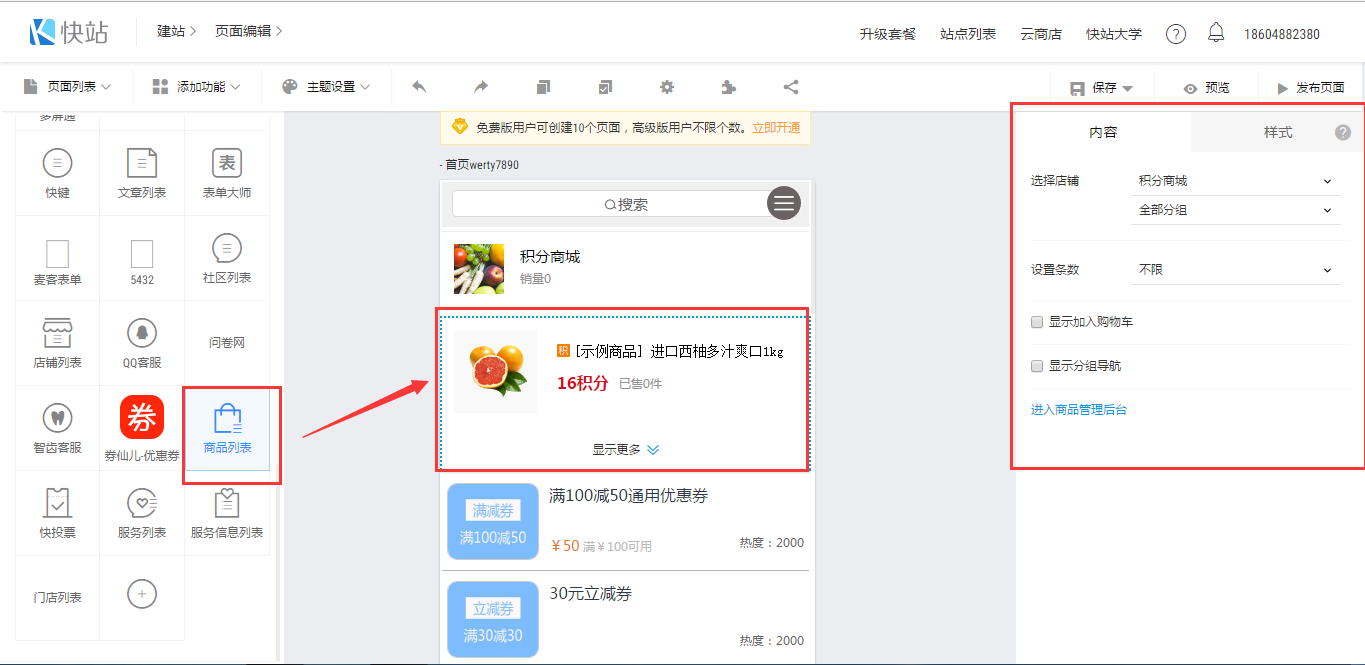
Task: Click the share icon in toolbar
Action: click(791, 87)
